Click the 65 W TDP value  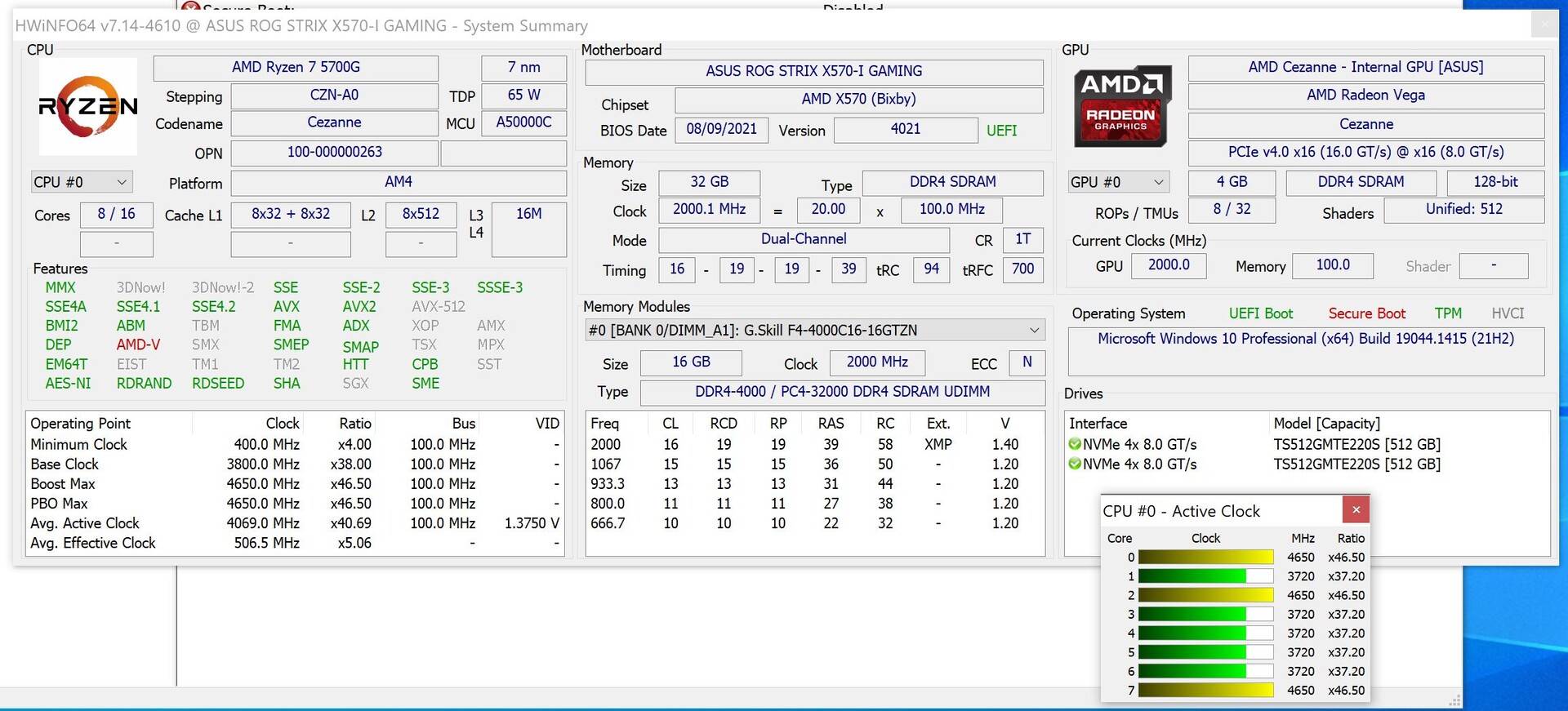pos(523,96)
